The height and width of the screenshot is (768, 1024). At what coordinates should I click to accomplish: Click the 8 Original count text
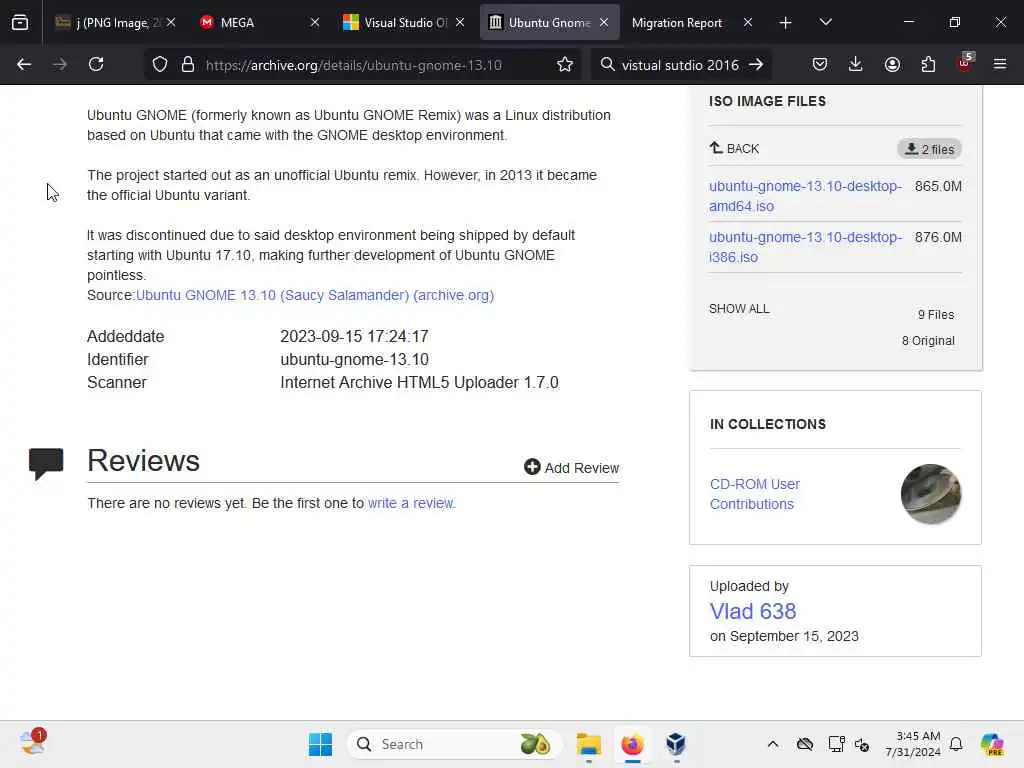point(928,341)
